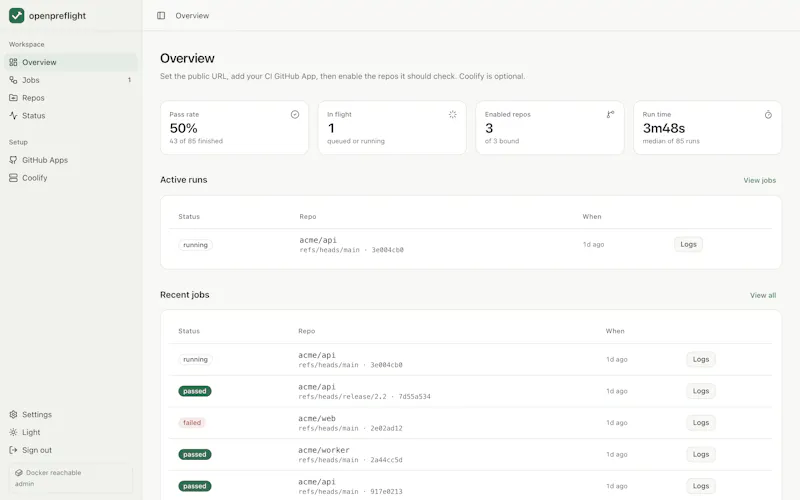Click the passed badge for 7d55a534
The height and width of the screenshot is (500, 800).
(x=195, y=391)
